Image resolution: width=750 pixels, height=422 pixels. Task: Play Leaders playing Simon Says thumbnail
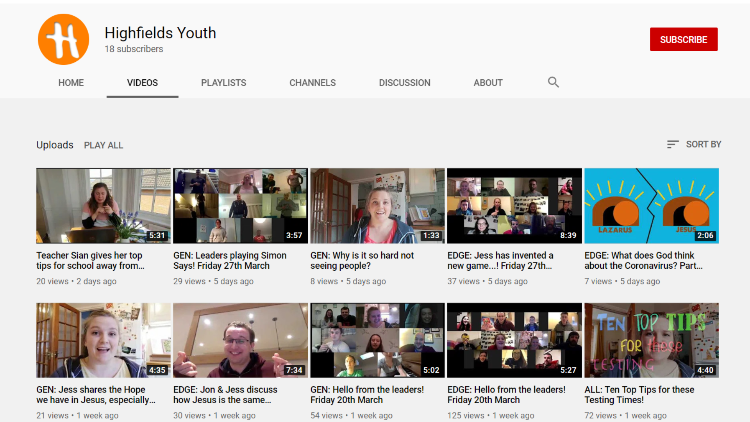(x=240, y=206)
